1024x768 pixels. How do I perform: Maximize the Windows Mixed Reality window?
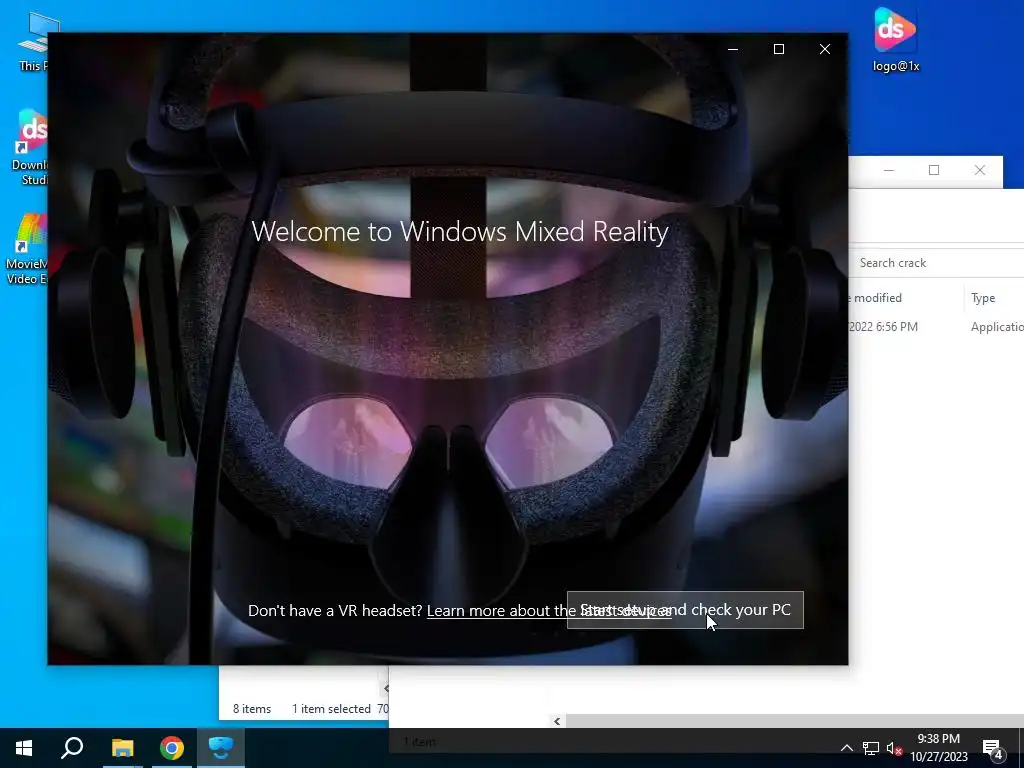[x=778, y=50]
